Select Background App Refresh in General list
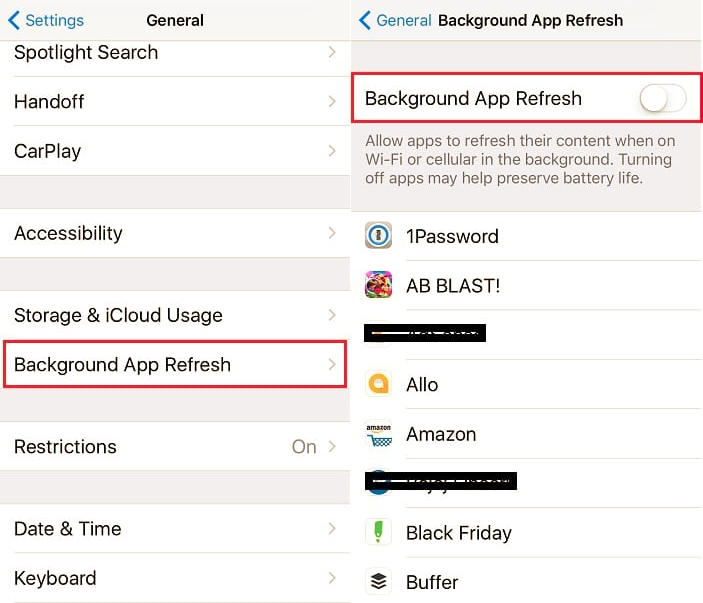The width and height of the screenshot is (703, 603). click(x=175, y=364)
